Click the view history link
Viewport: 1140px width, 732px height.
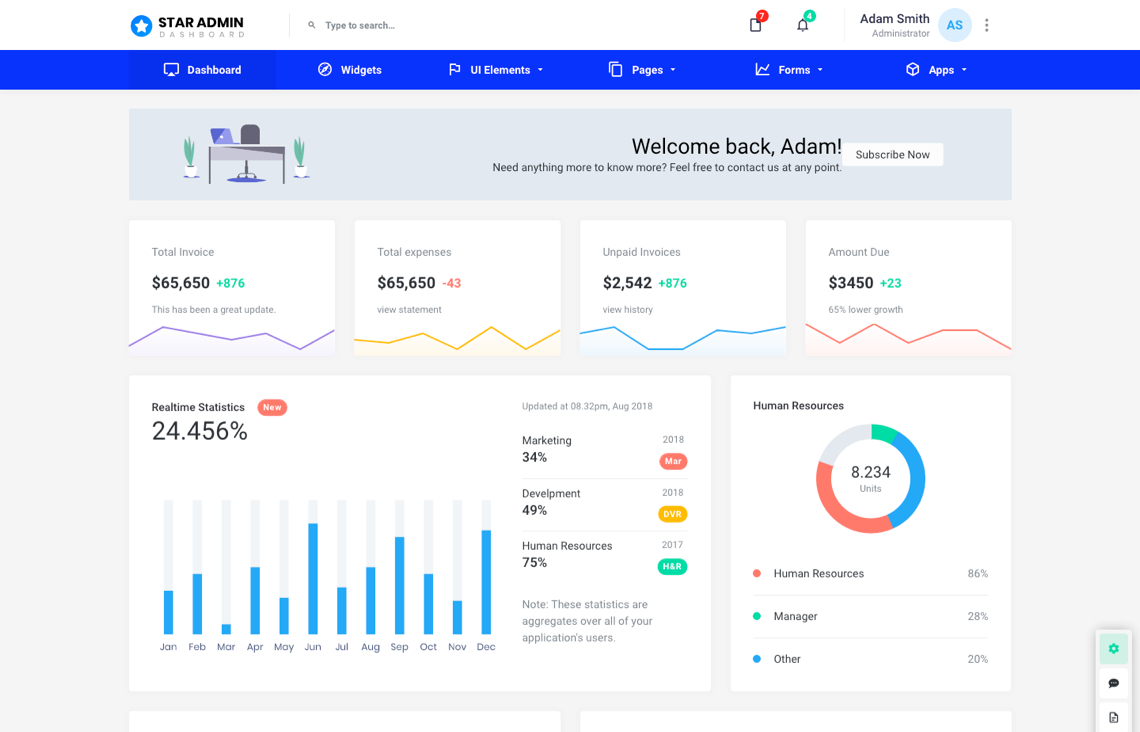(x=627, y=310)
